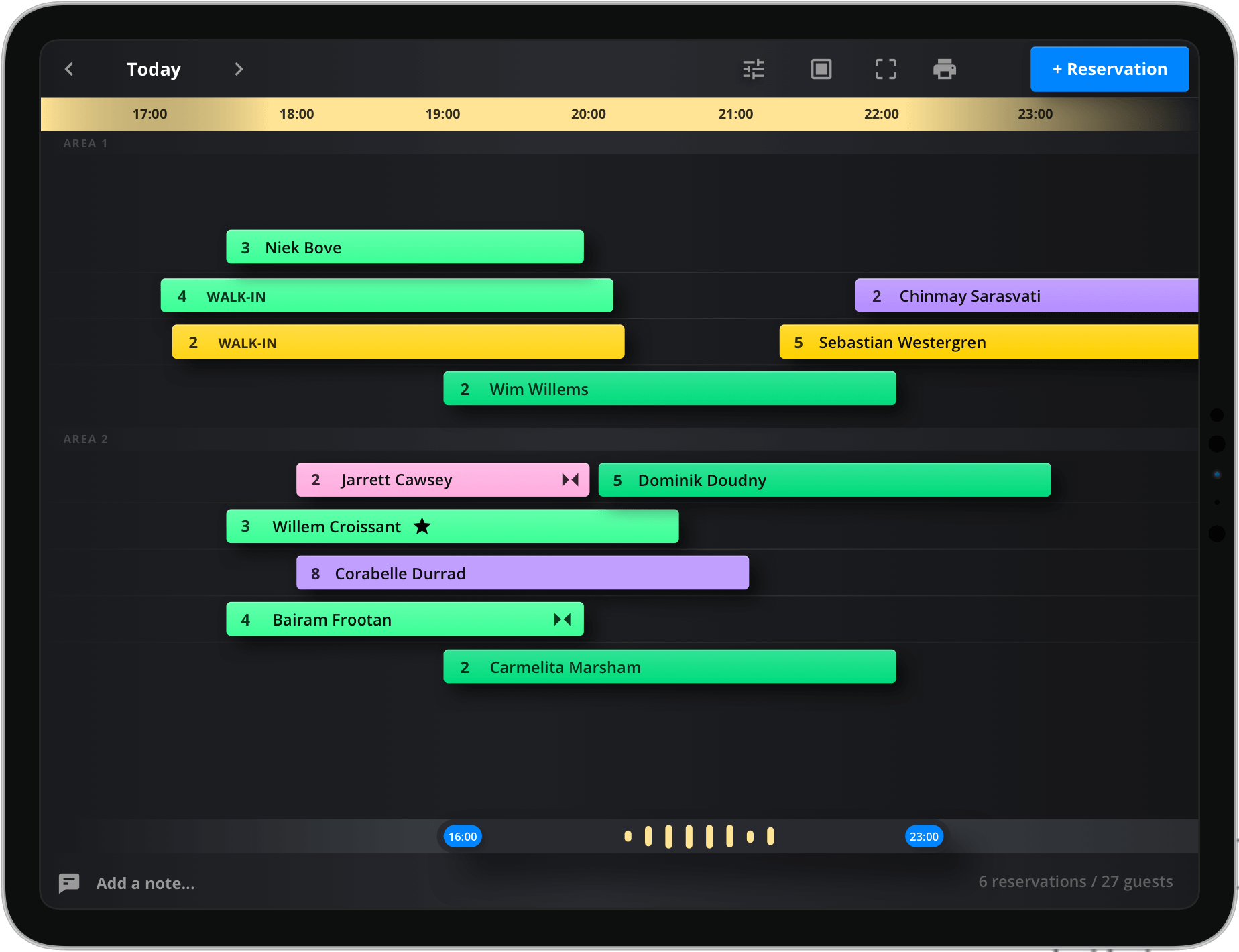Image resolution: width=1239 pixels, height=952 pixels.
Task: Open Chinmay Sarasvati reservation
Action: [x=1026, y=295]
